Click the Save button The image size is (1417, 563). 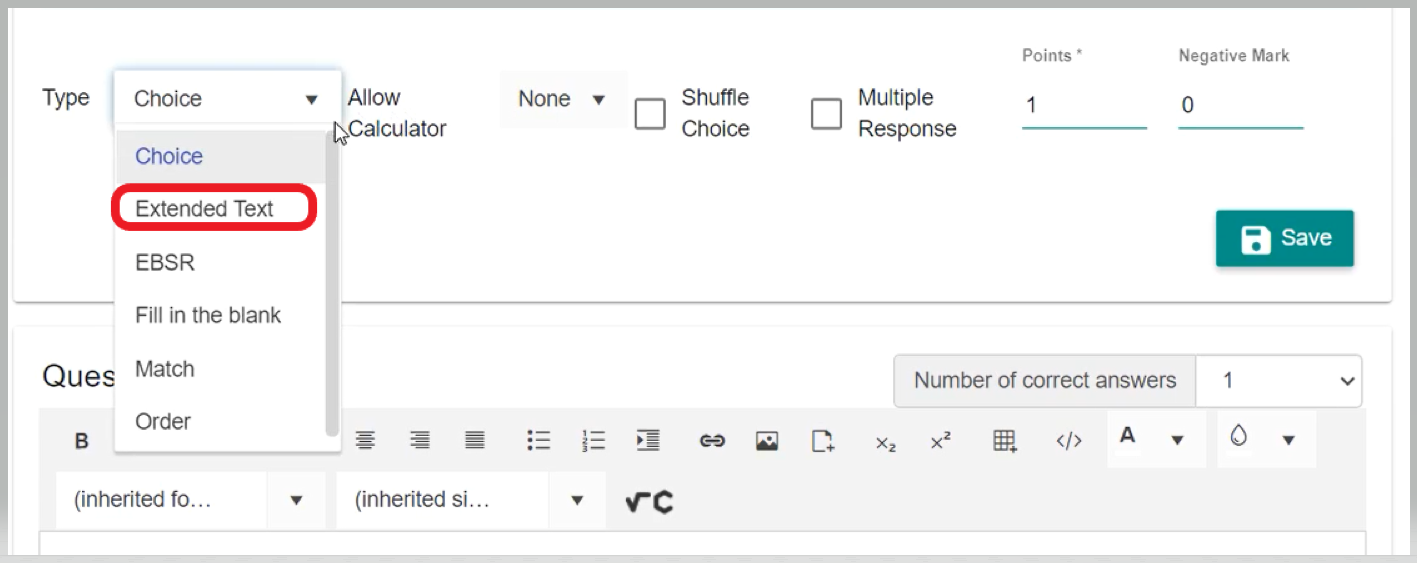point(1284,238)
